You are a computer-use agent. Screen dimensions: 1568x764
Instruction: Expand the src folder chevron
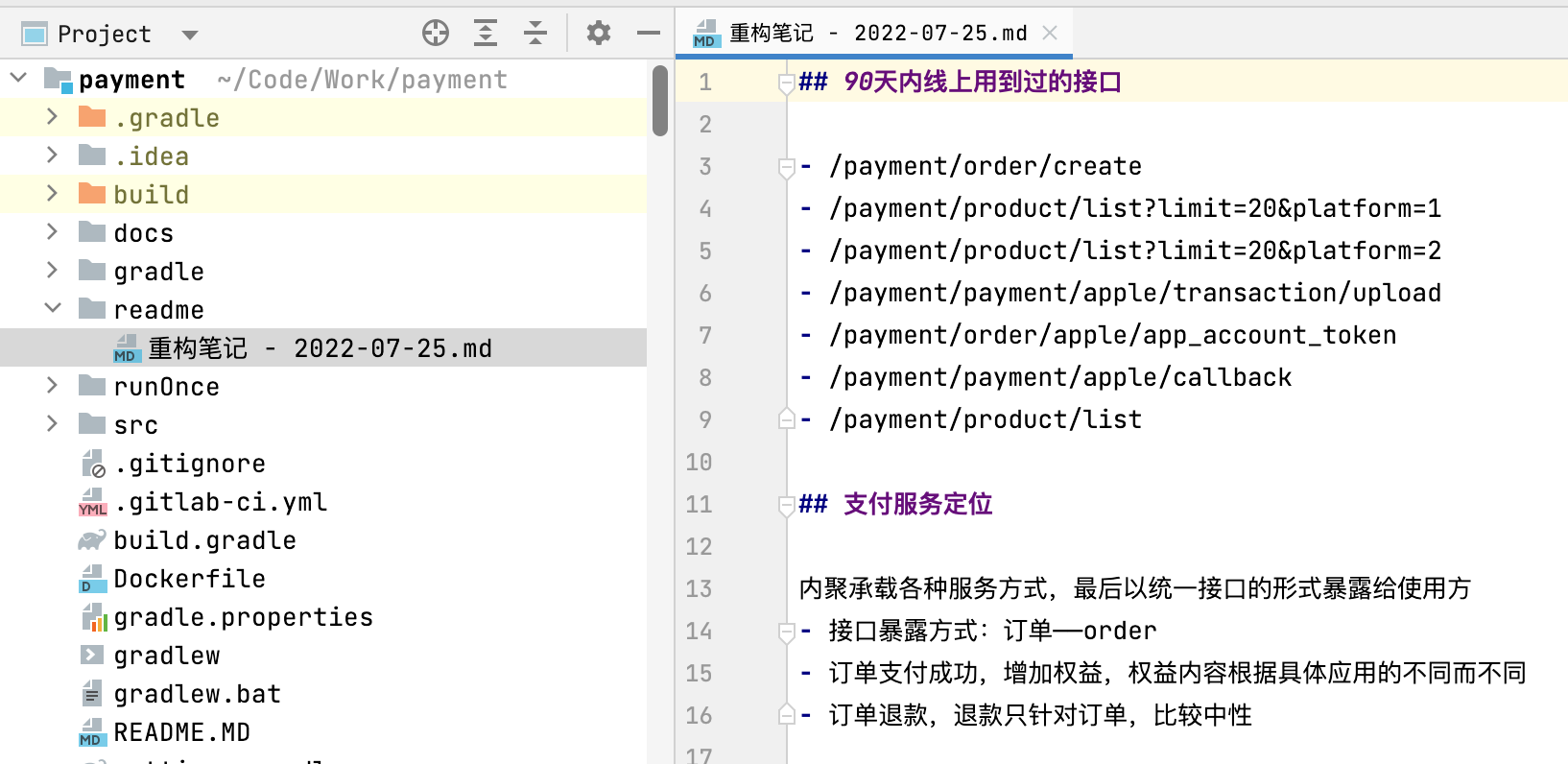[52, 424]
